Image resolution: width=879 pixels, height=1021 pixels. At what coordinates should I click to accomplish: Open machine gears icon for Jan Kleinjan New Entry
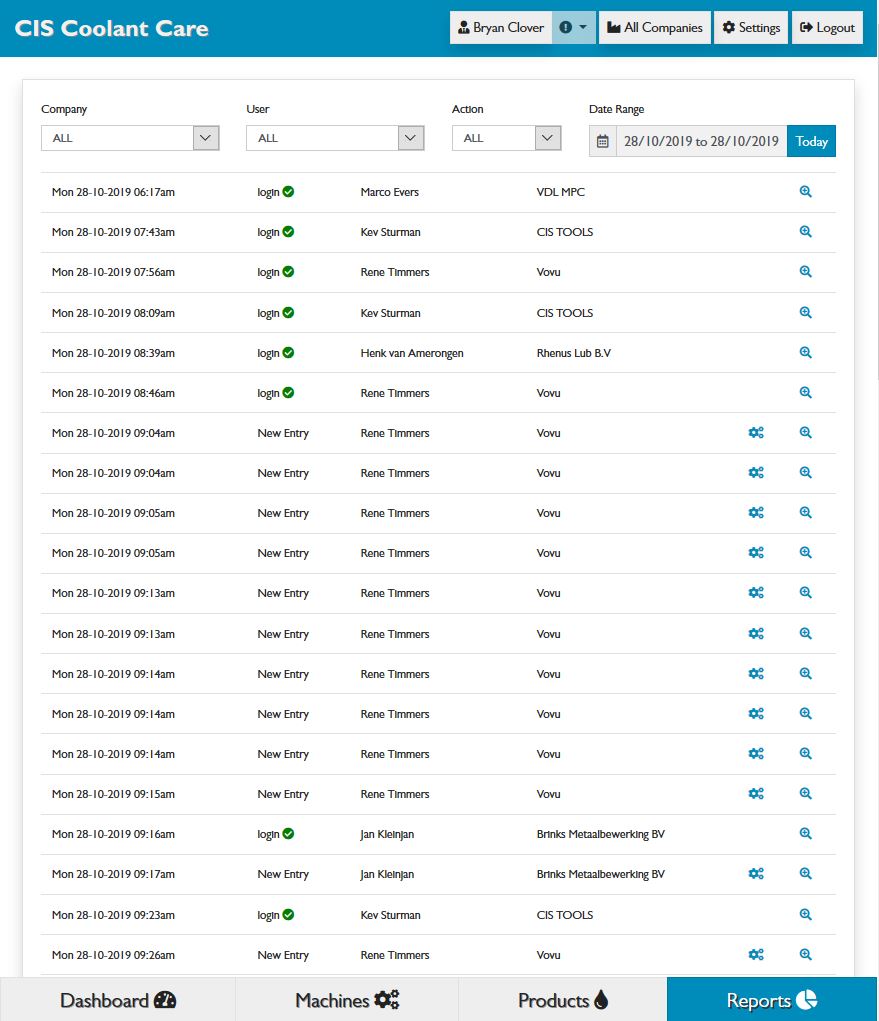pyautogui.click(x=756, y=874)
